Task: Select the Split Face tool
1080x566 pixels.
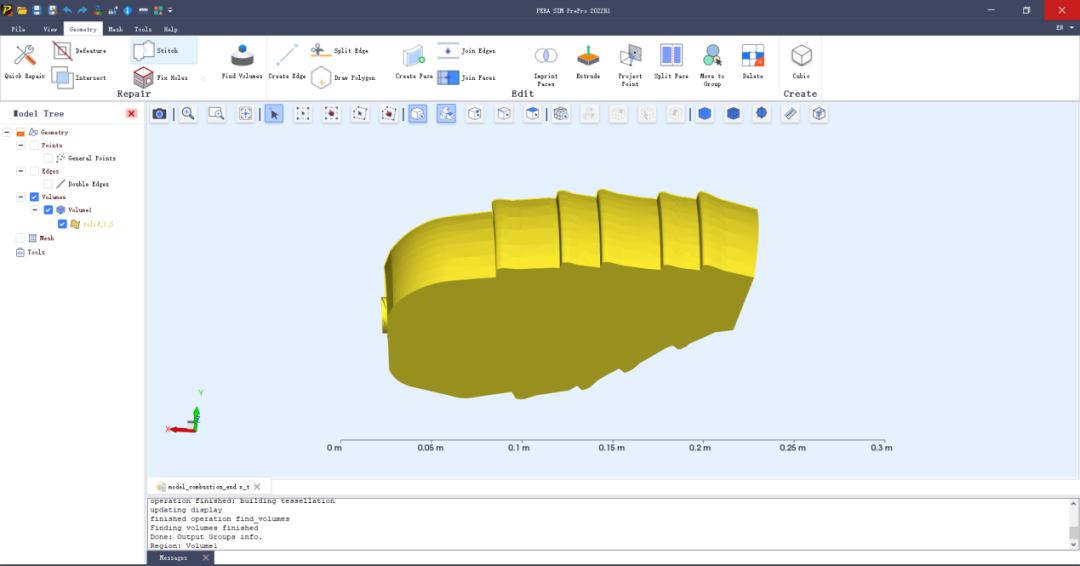Action: coord(671,62)
